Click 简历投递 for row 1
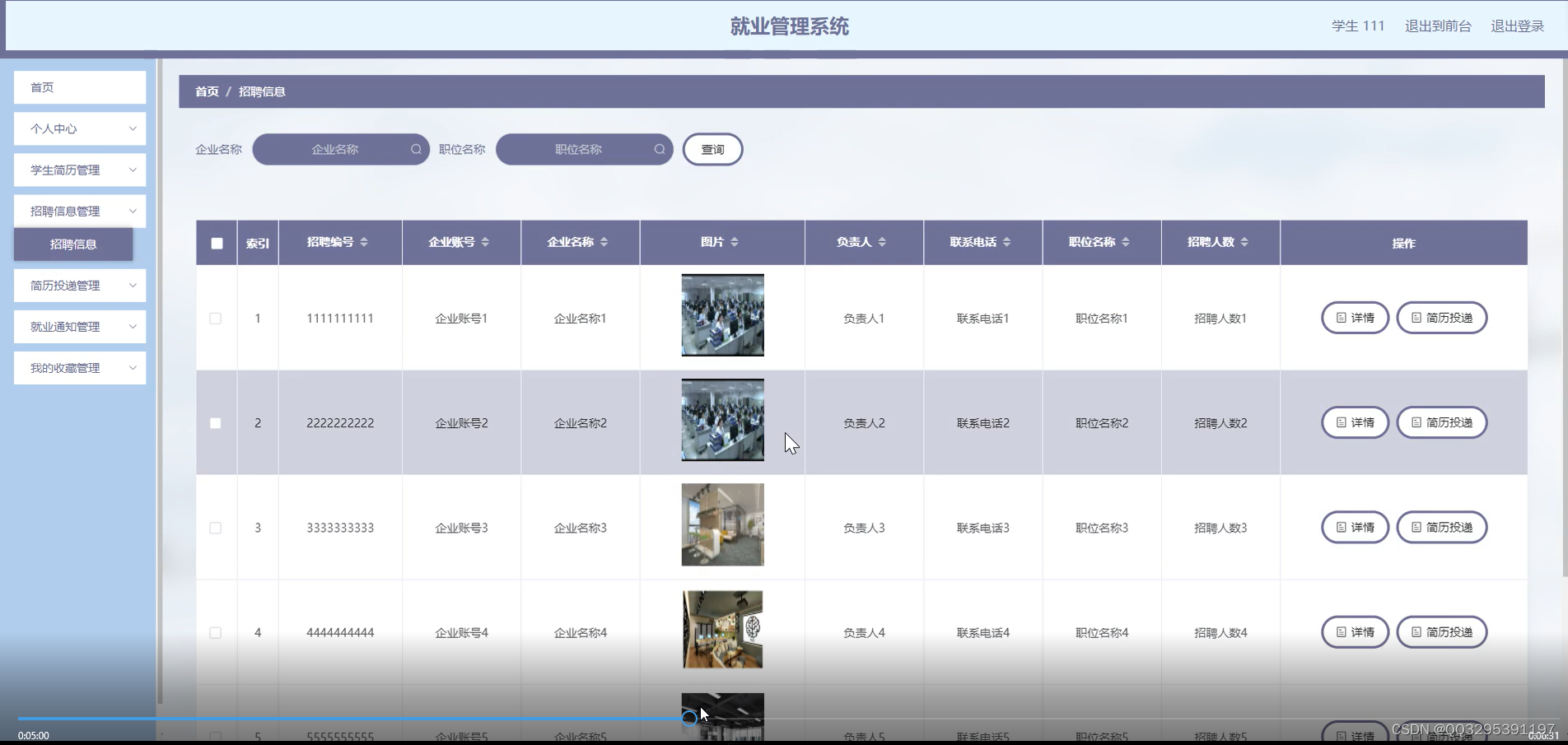Image resolution: width=1568 pixels, height=745 pixels. 1441,318
